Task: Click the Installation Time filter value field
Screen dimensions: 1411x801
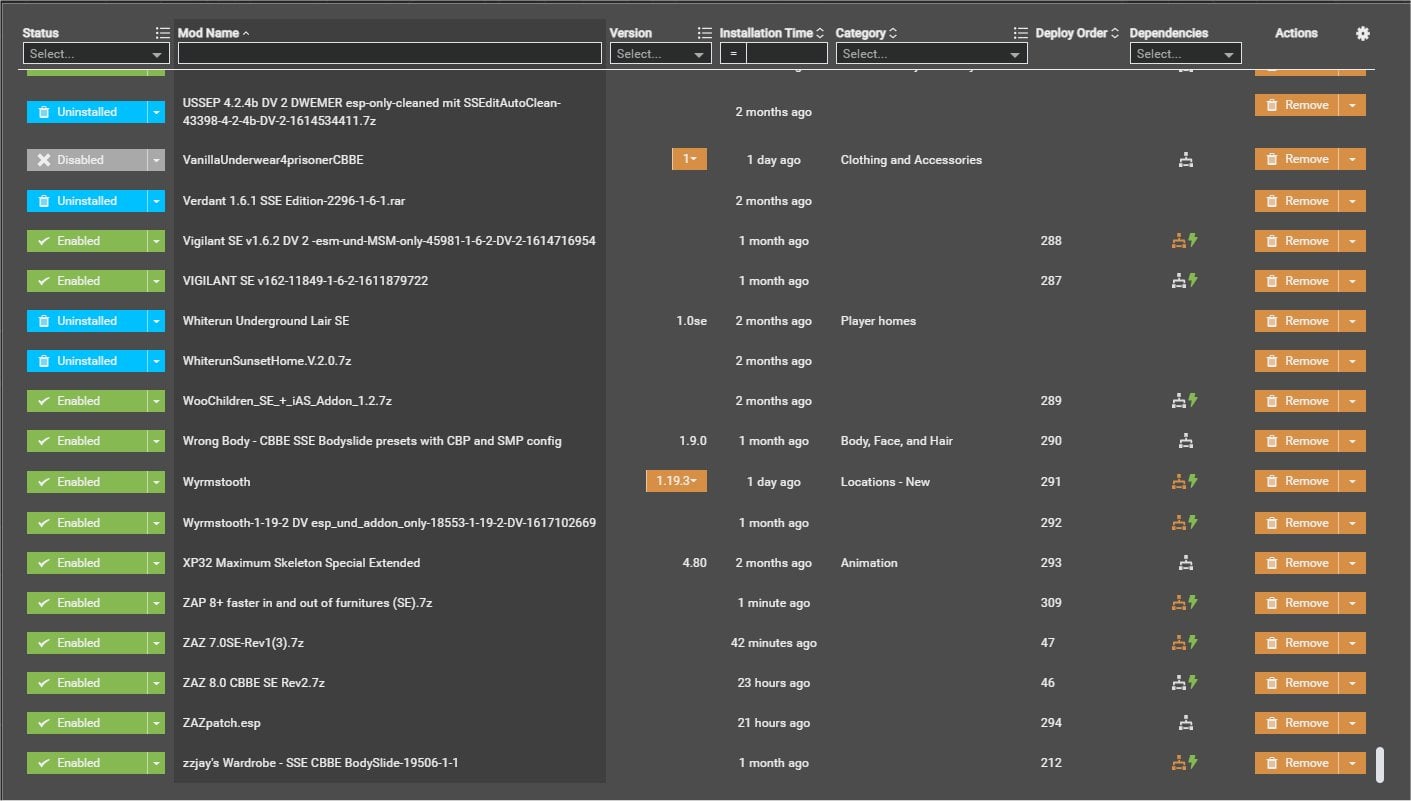Action: (x=787, y=54)
